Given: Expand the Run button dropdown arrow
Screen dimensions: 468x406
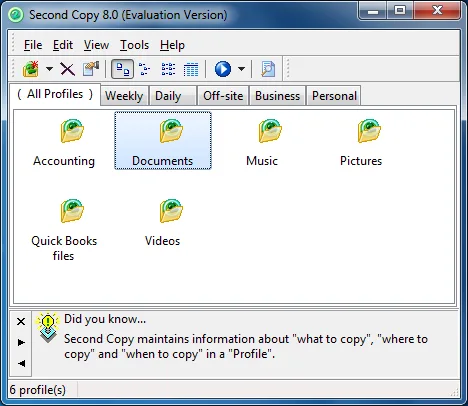Looking at the screenshot, I should tap(241, 69).
